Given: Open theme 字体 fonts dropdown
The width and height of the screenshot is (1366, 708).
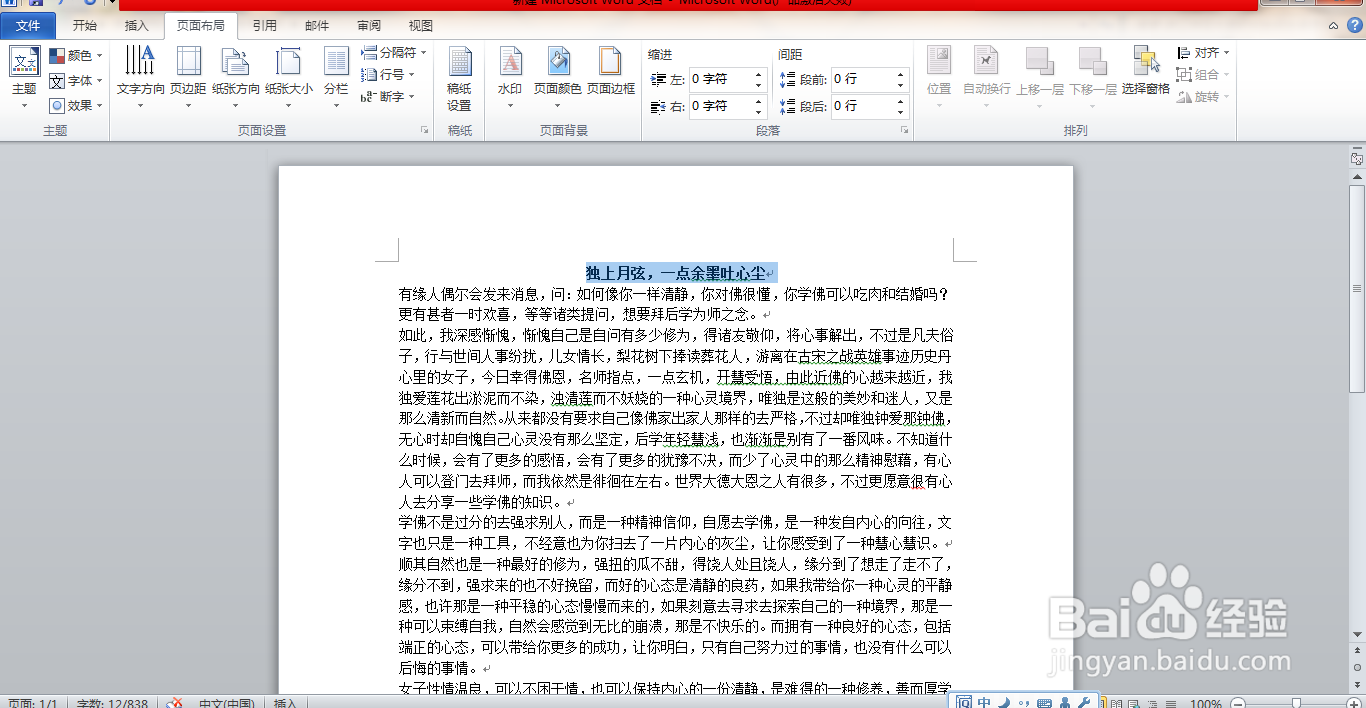Looking at the screenshot, I should point(76,81).
